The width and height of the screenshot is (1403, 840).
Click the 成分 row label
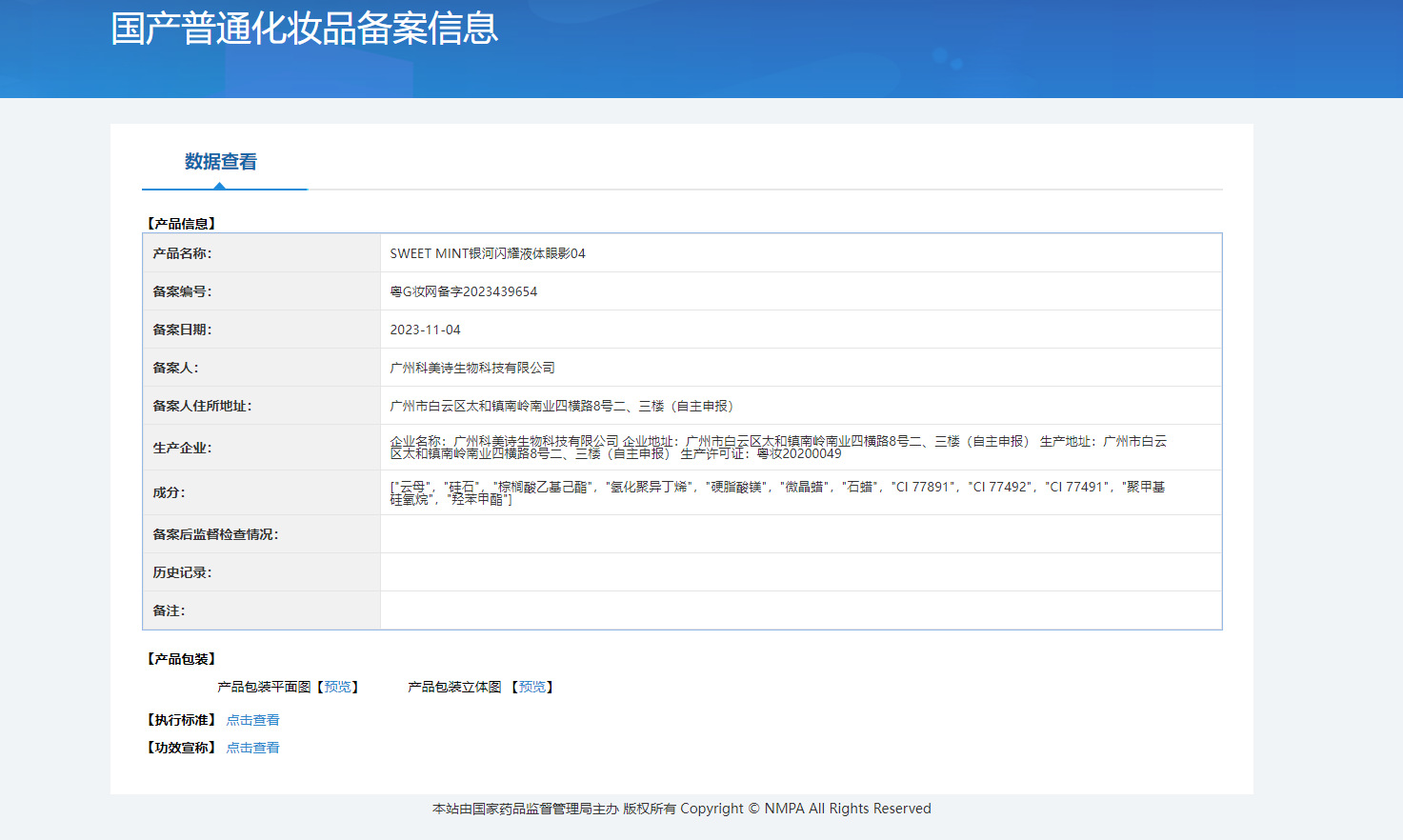coord(169,492)
